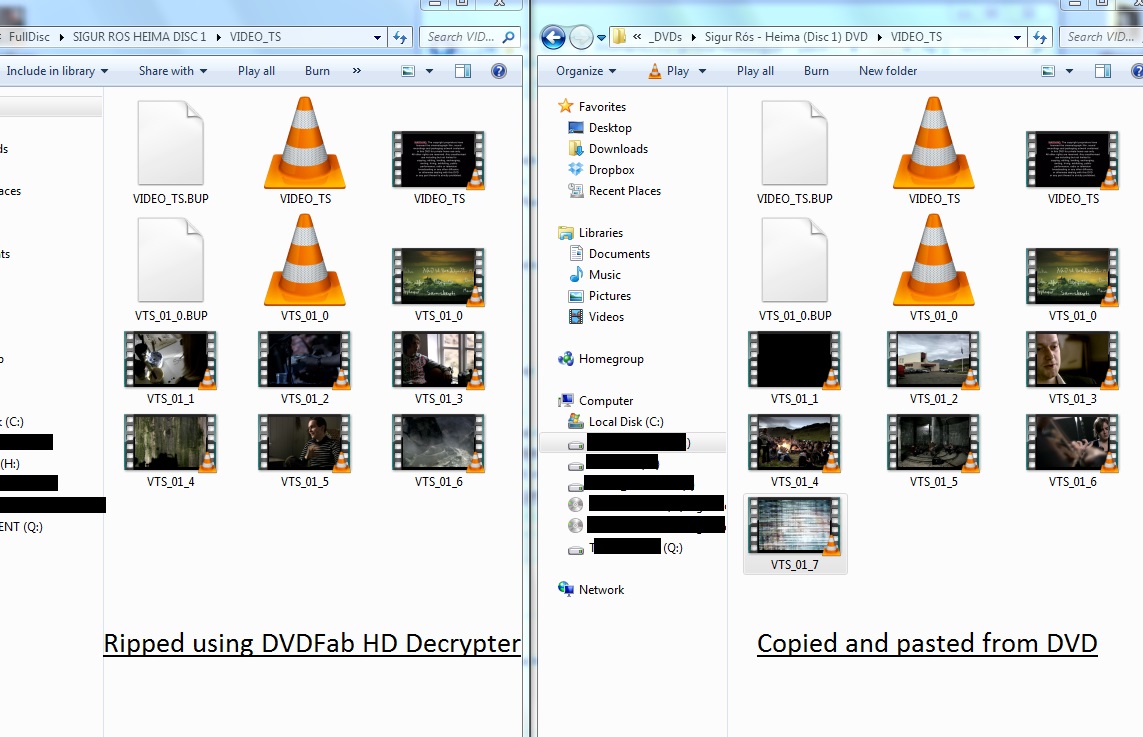Go to _DVDs in right breadcrumb
Image resolution: width=1143 pixels, height=737 pixels.
click(x=666, y=36)
